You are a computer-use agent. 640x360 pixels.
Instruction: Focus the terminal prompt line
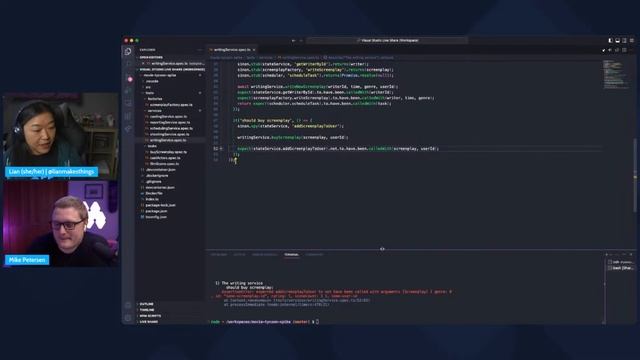[264, 322]
